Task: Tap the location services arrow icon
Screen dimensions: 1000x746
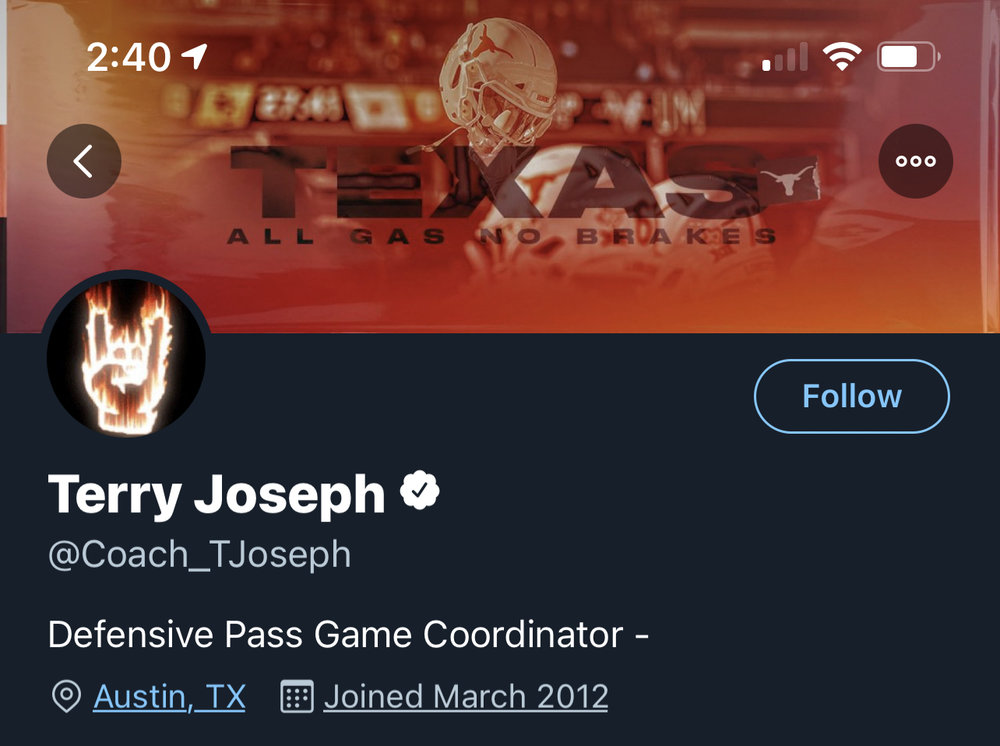Action: point(192,58)
